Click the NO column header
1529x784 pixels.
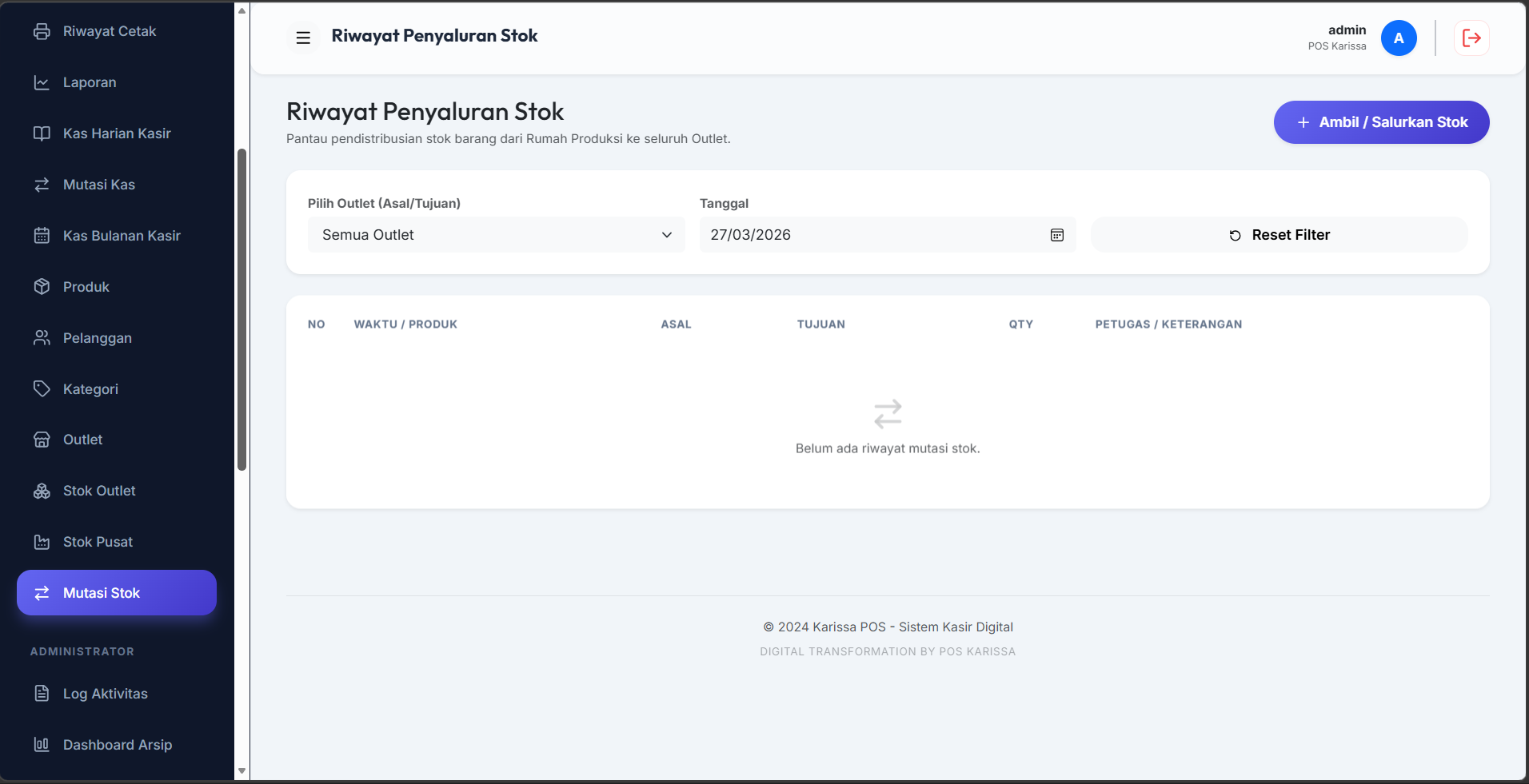coord(316,324)
